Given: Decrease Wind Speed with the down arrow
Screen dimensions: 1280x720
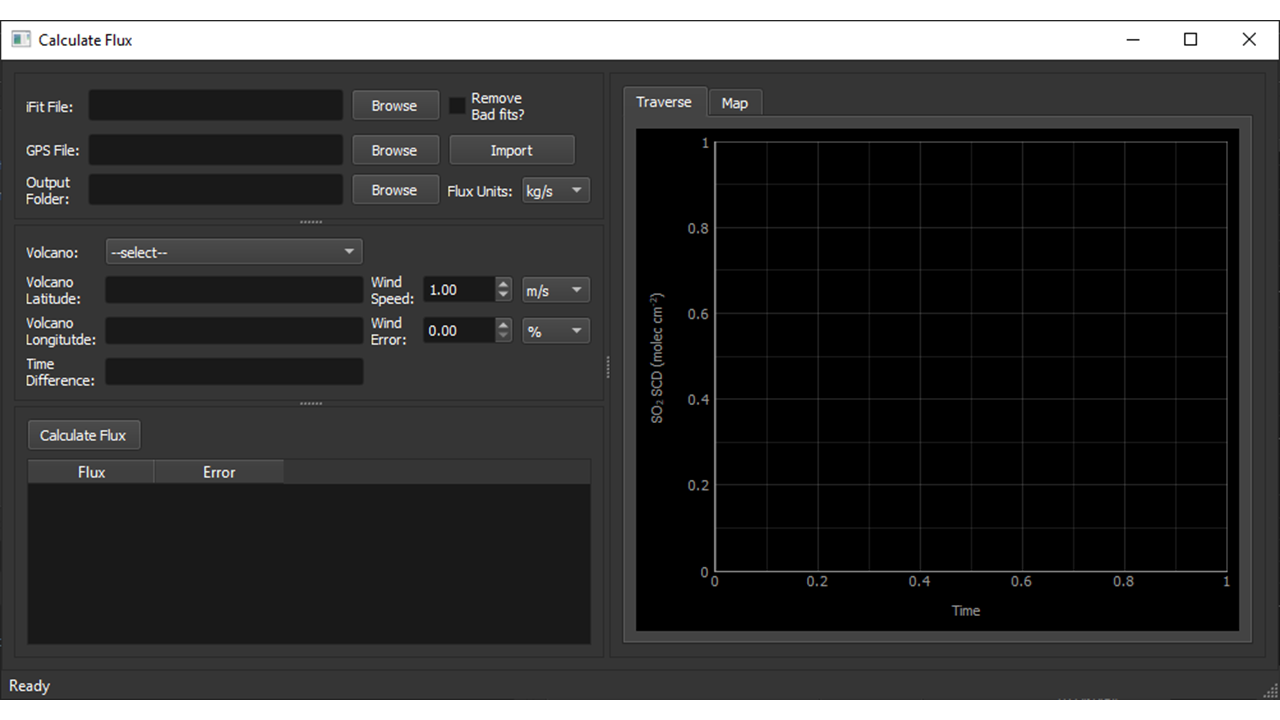Looking at the screenshot, I should 504,296.
